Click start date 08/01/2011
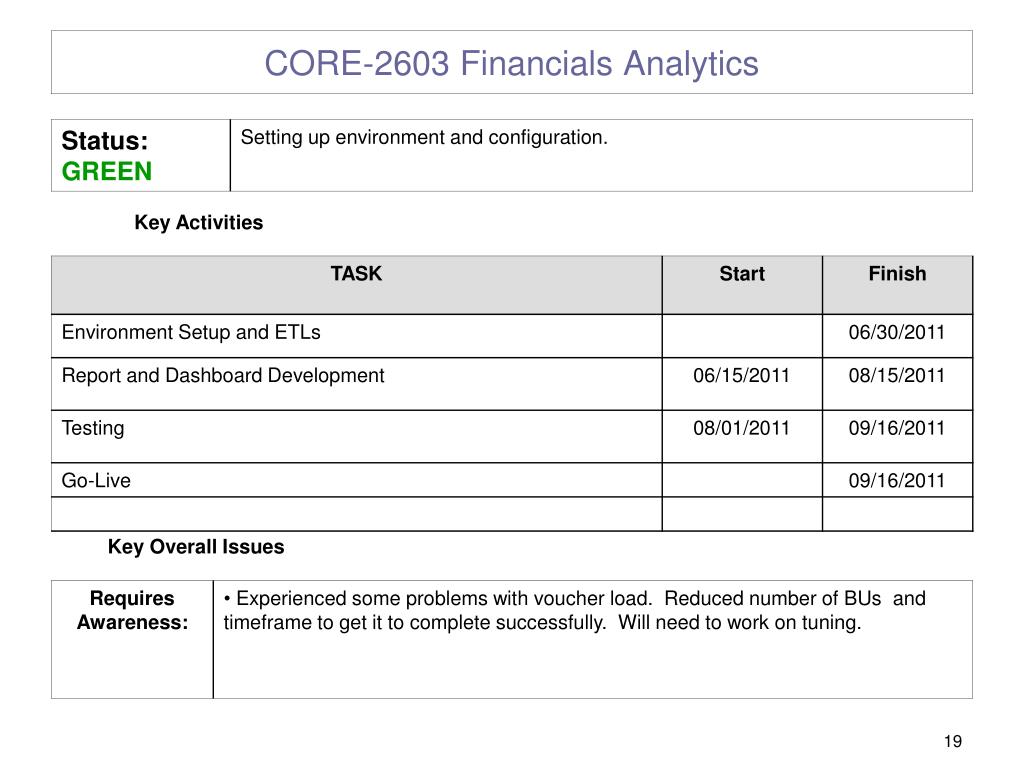The height and width of the screenshot is (768, 1024). tap(741, 428)
